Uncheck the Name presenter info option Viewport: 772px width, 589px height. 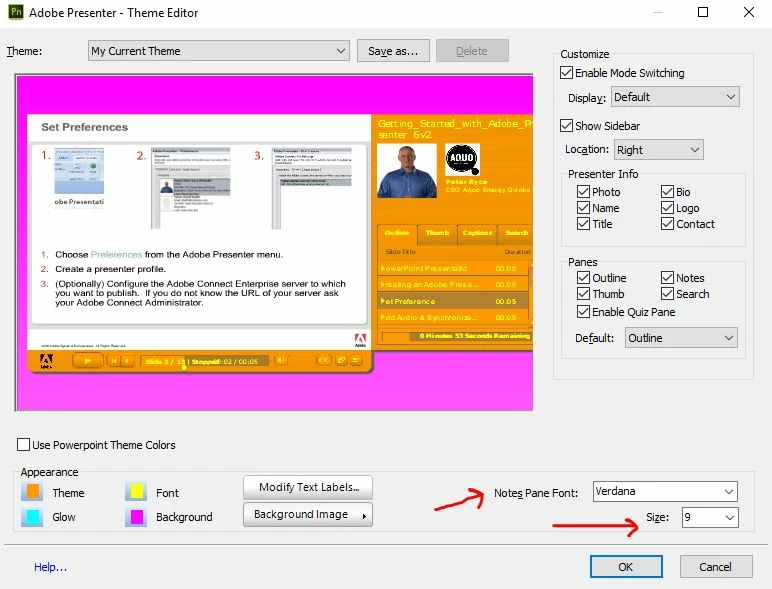583,207
